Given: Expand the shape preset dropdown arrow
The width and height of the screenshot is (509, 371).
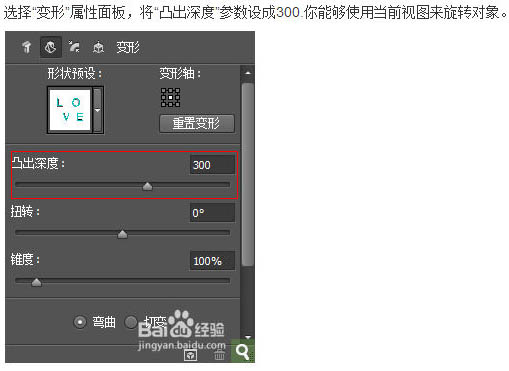Looking at the screenshot, I should click(98, 110).
